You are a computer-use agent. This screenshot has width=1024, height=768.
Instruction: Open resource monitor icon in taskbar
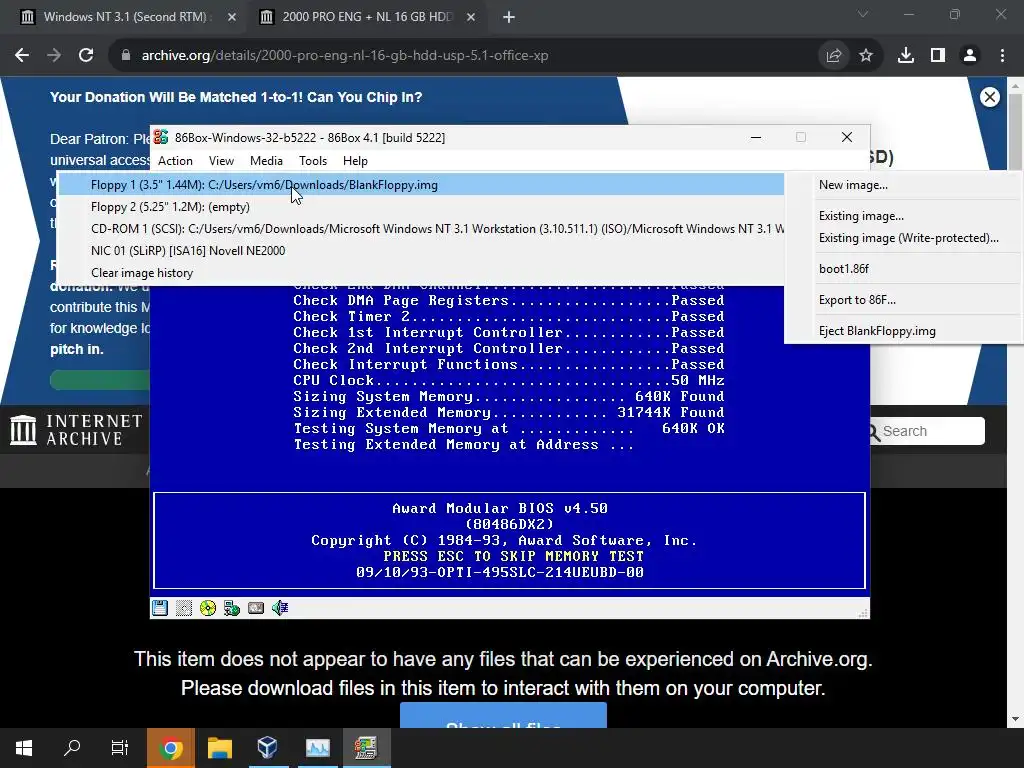coord(317,748)
